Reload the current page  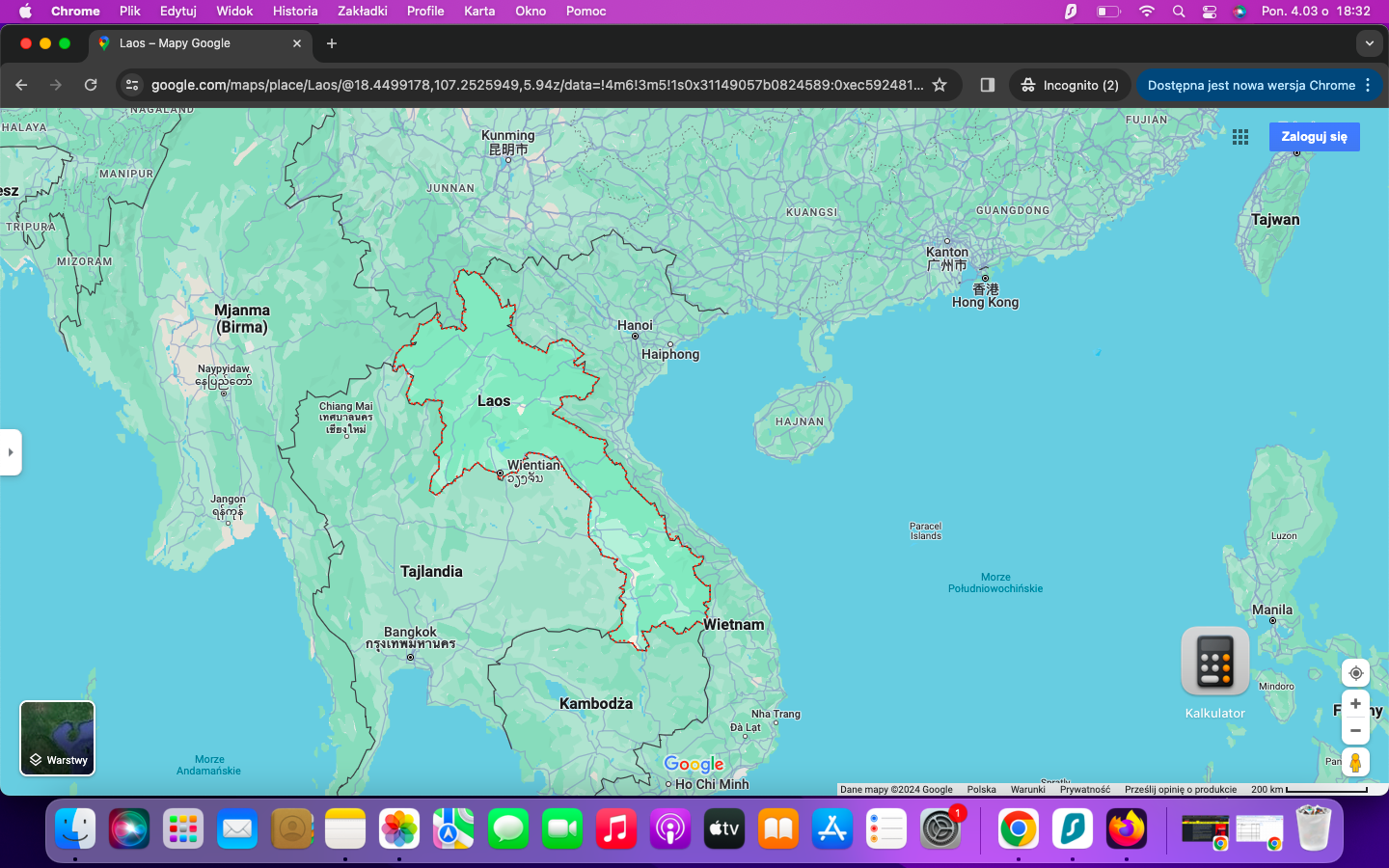tap(91, 85)
